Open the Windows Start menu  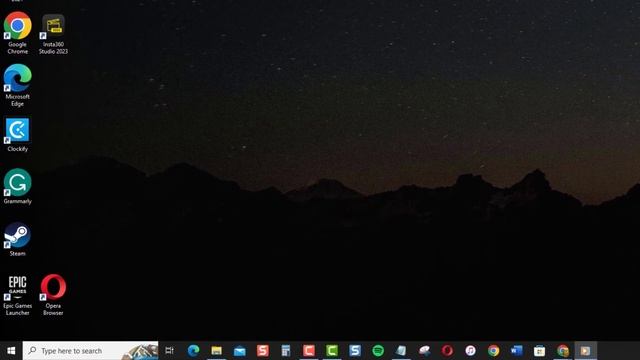[x=11, y=351]
